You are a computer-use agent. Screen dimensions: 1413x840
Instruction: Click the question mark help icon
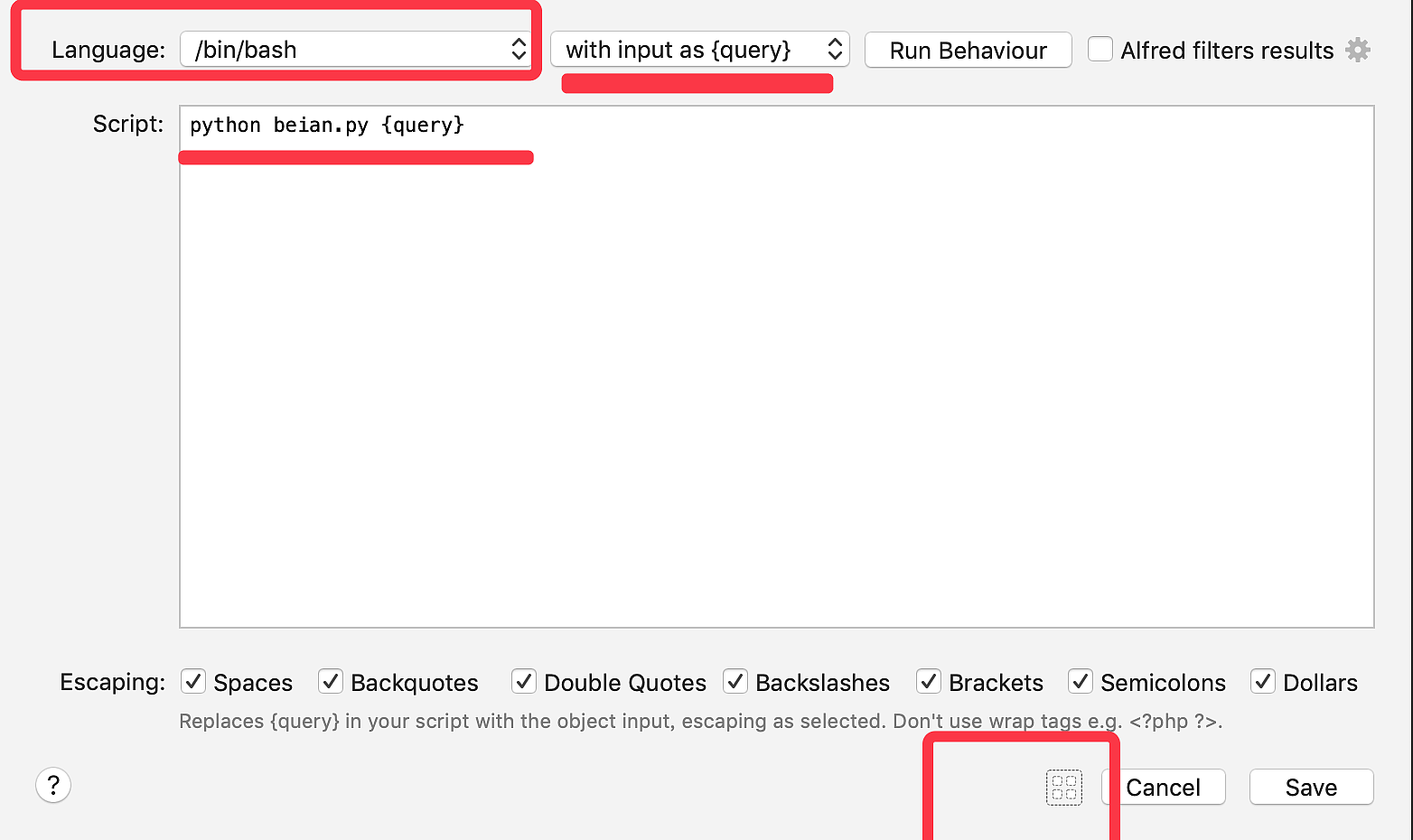[x=53, y=785]
